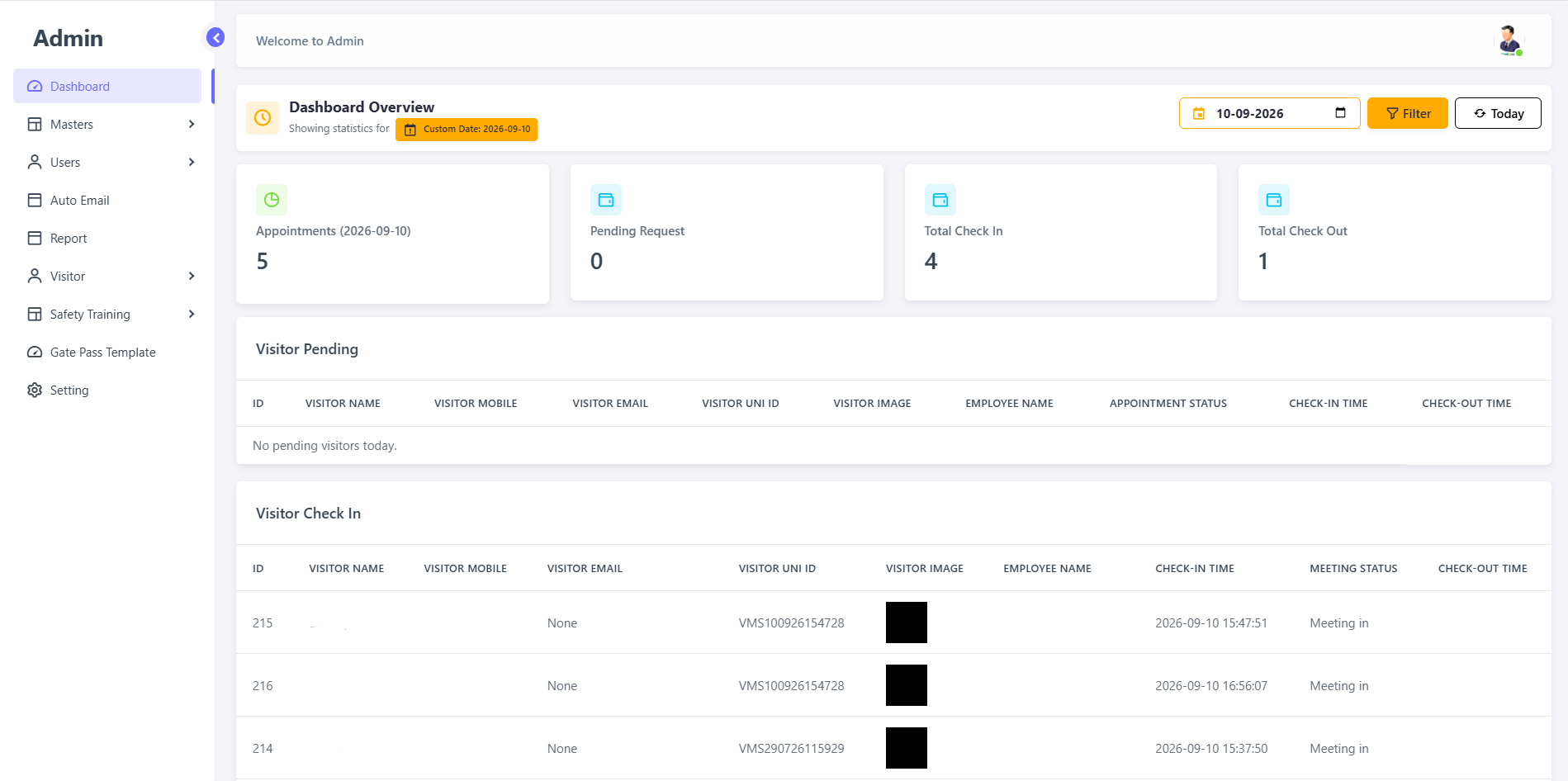Expand the Visitor submenu chevron
The height and width of the screenshot is (781, 1568).
coord(192,276)
